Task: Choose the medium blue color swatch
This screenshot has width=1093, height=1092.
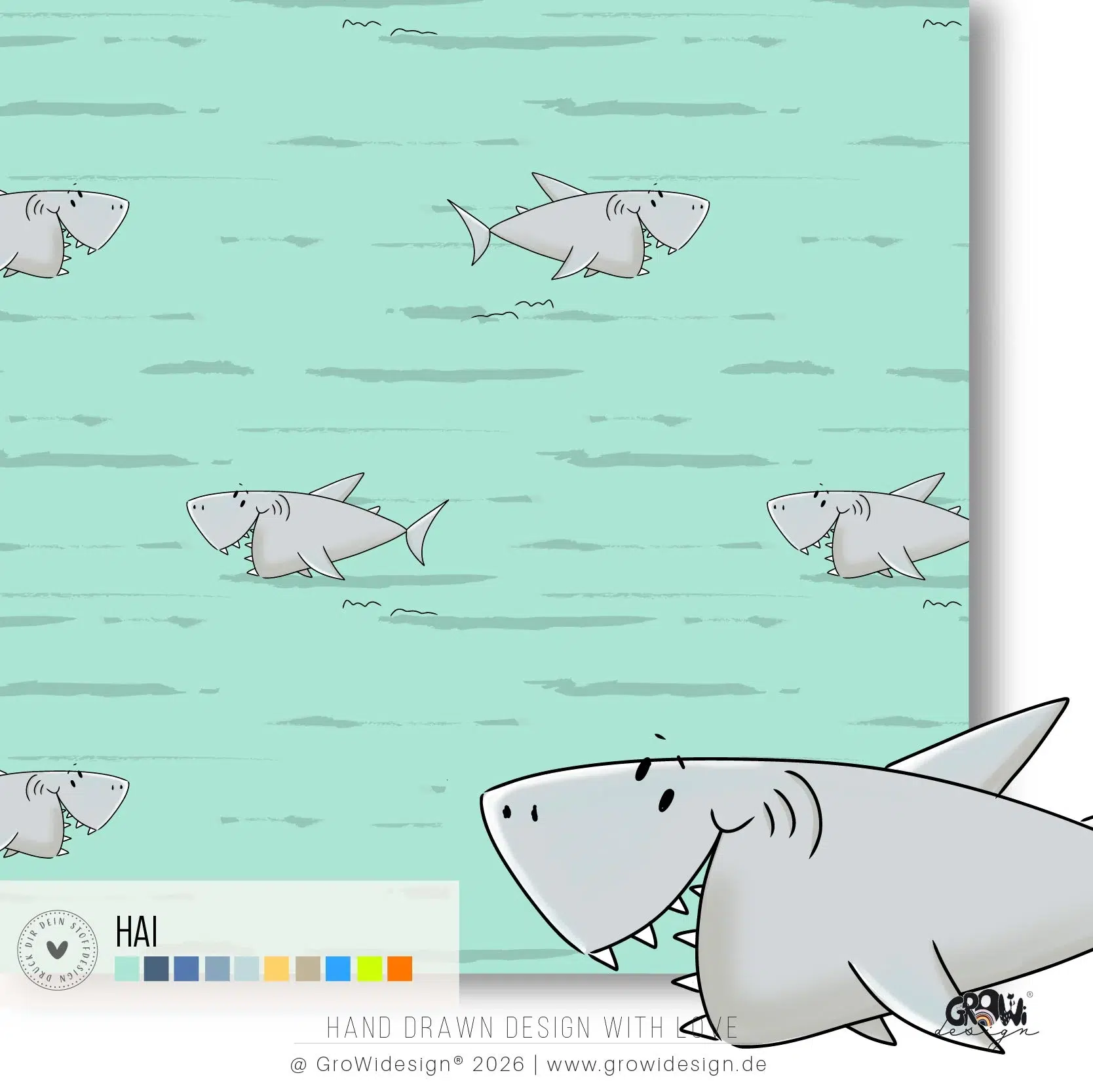Action: (186, 969)
